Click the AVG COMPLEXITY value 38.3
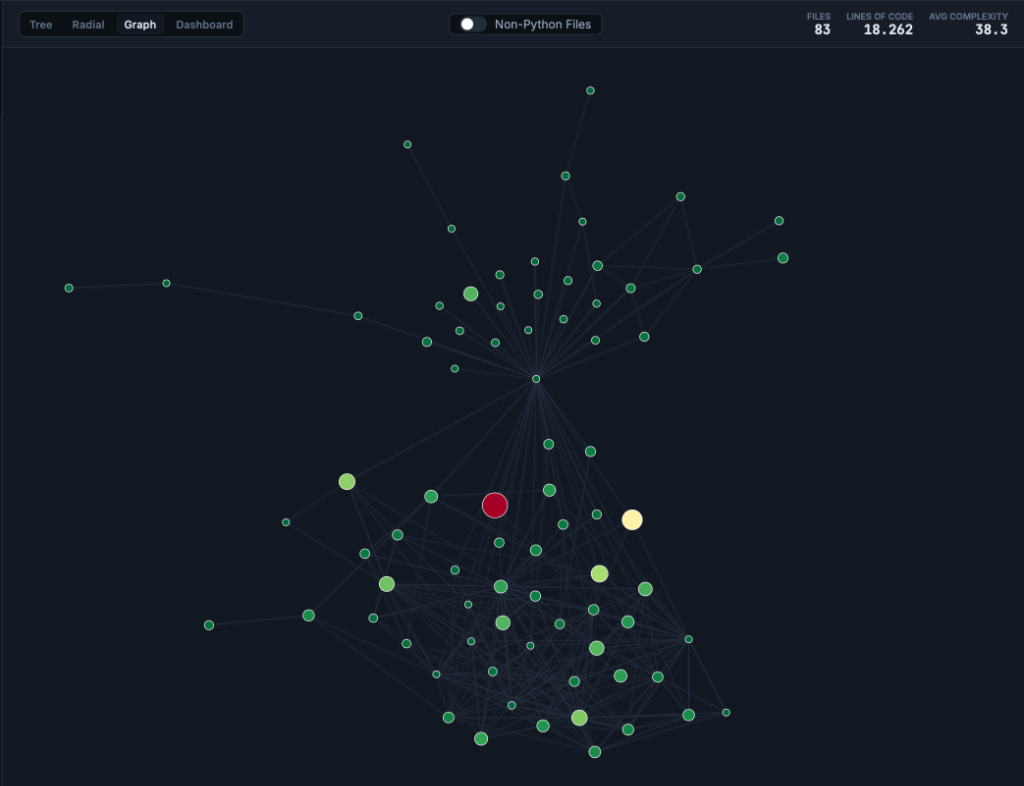The height and width of the screenshot is (786, 1024). 967,24
